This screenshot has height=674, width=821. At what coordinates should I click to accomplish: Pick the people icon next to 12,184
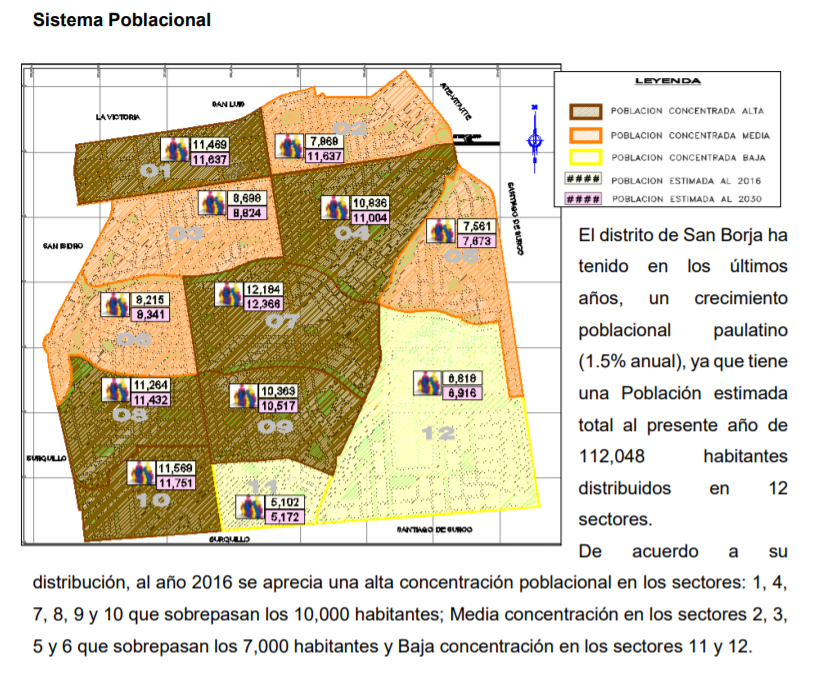click(229, 296)
